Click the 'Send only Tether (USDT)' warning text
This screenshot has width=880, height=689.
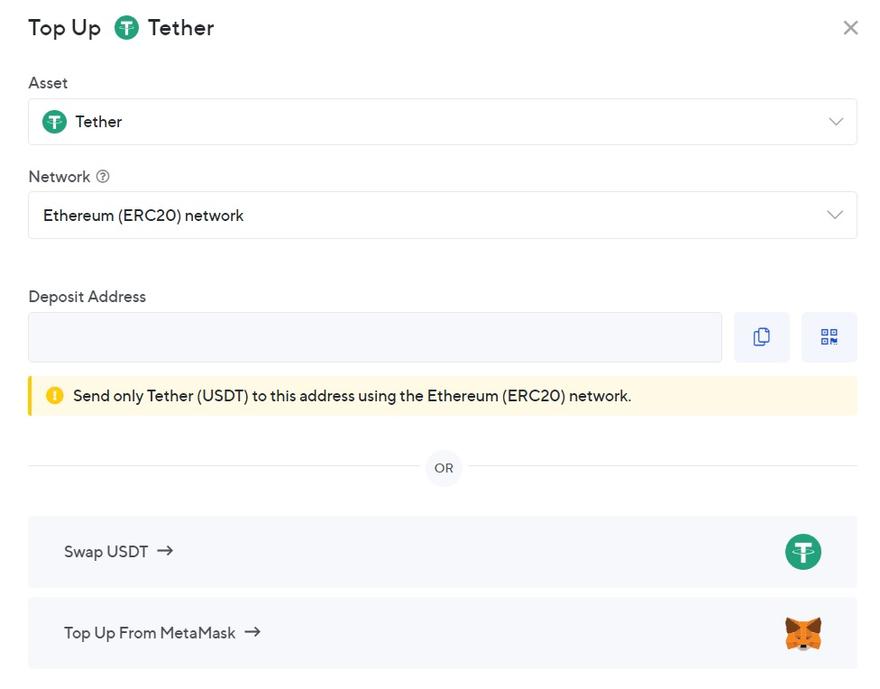tap(352, 396)
